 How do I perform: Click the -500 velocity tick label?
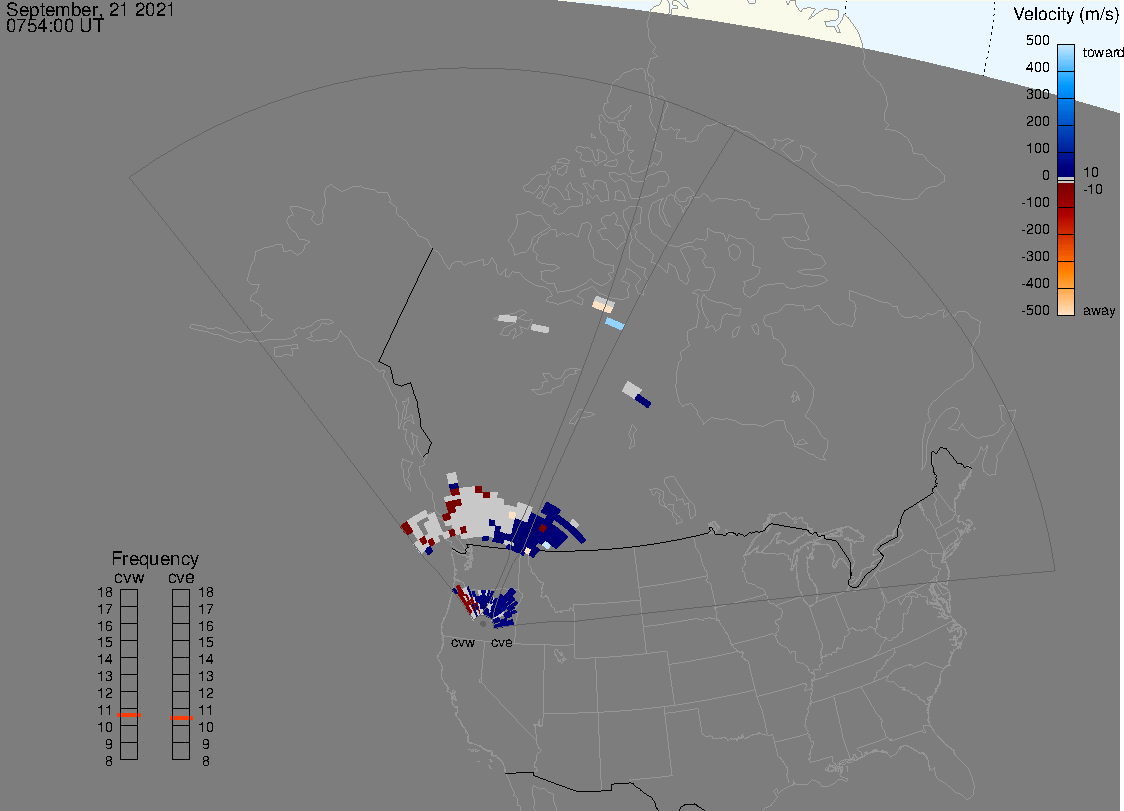pos(1035,310)
